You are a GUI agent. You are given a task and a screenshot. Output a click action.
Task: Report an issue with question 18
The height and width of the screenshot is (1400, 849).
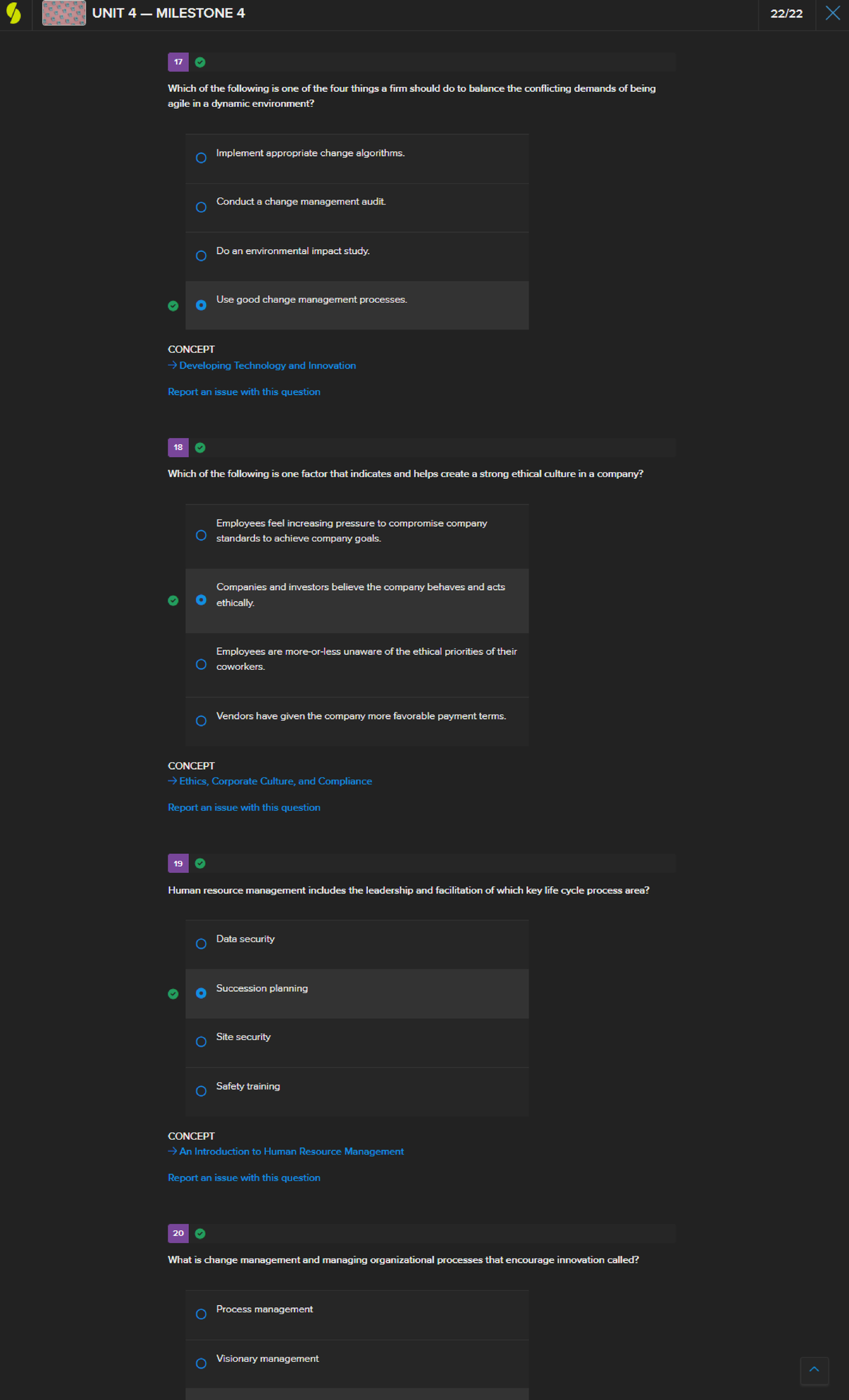[x=244, y=808]
